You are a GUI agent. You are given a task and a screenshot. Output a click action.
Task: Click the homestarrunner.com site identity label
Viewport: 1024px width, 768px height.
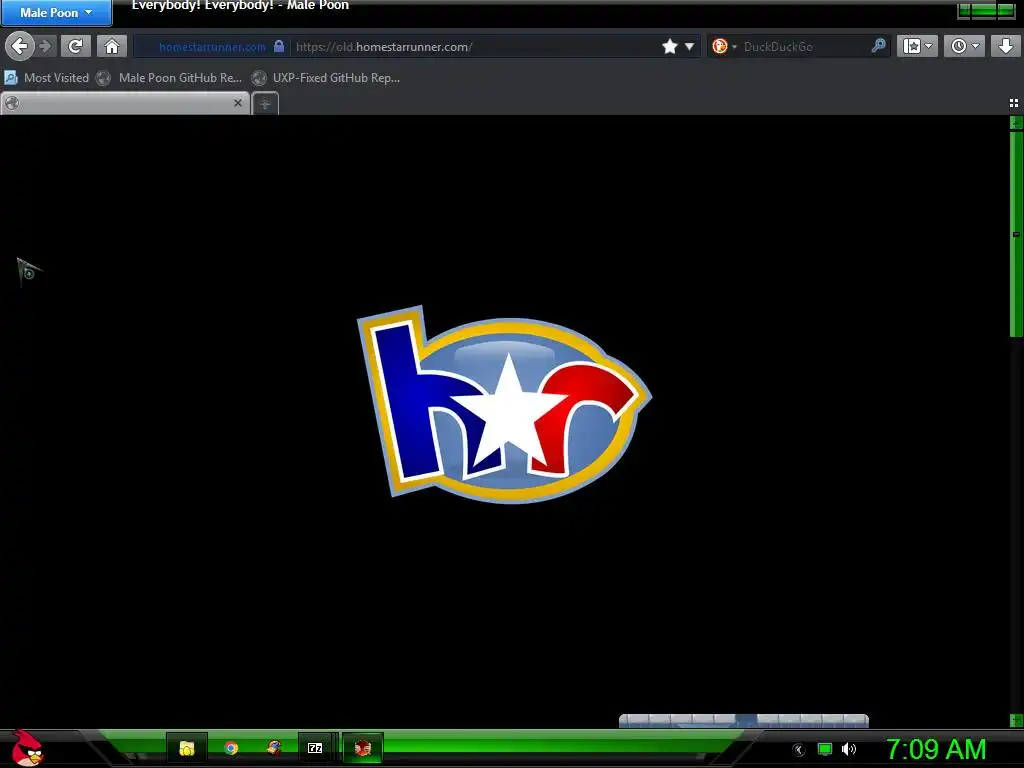(212, 47)
